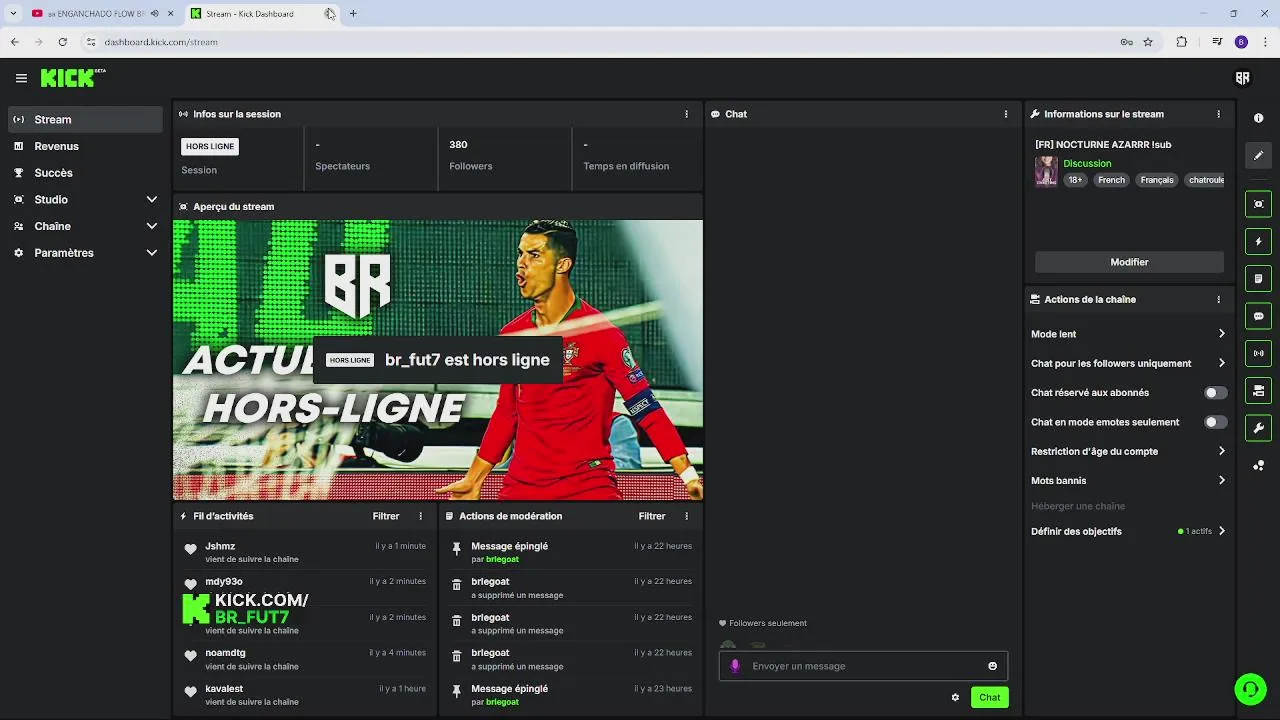Open the hamburger menu beside Kick logo

[x=21, y=78]
